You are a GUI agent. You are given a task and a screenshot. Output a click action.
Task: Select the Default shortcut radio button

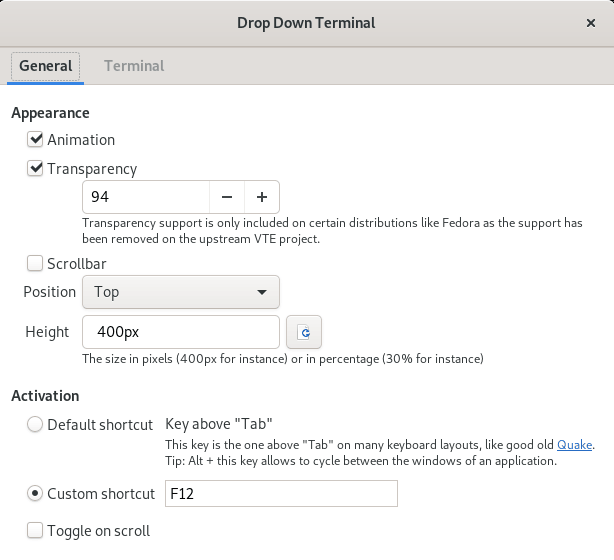coord(35,424)
